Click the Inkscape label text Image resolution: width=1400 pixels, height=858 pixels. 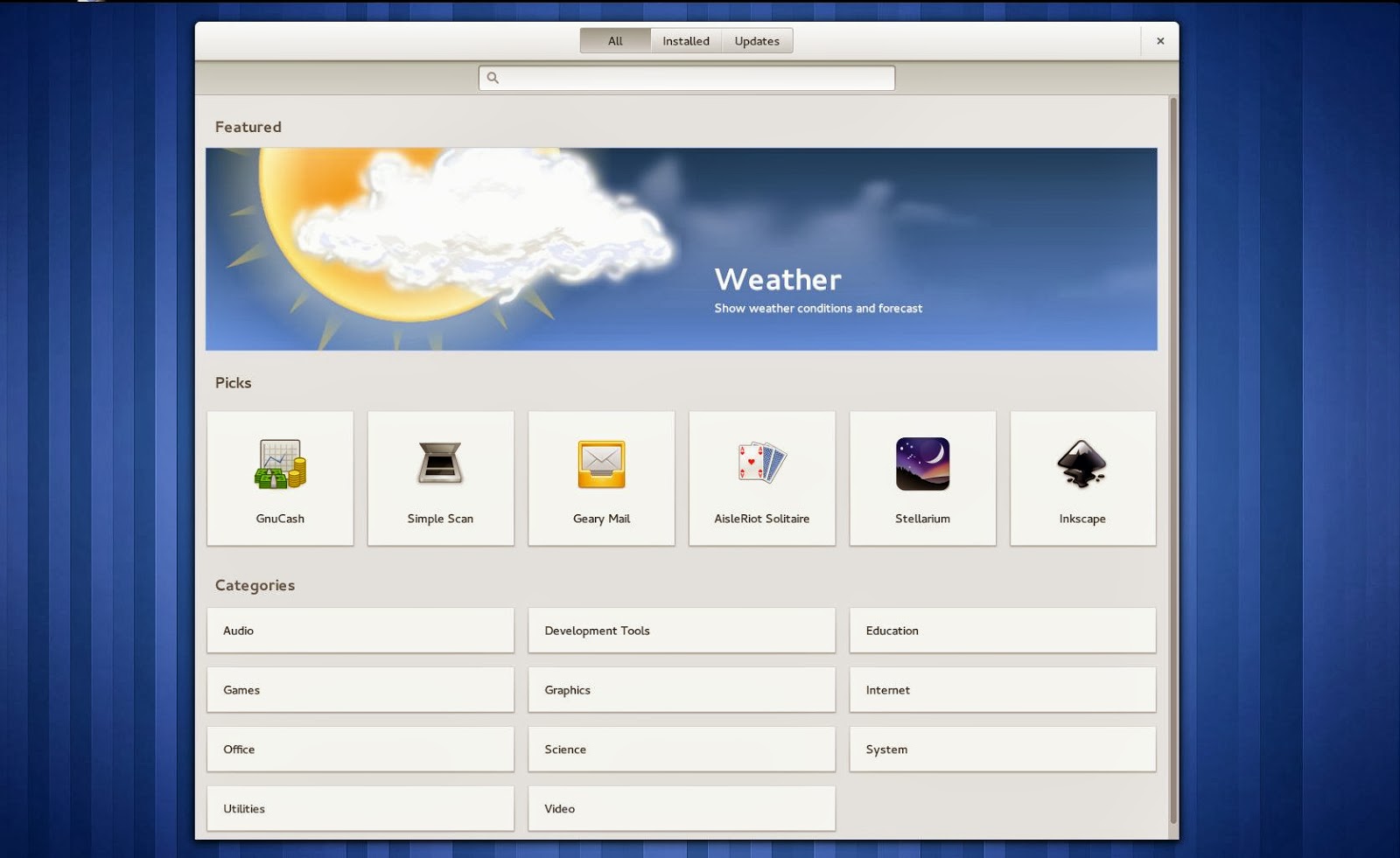tap(1082, 519)
